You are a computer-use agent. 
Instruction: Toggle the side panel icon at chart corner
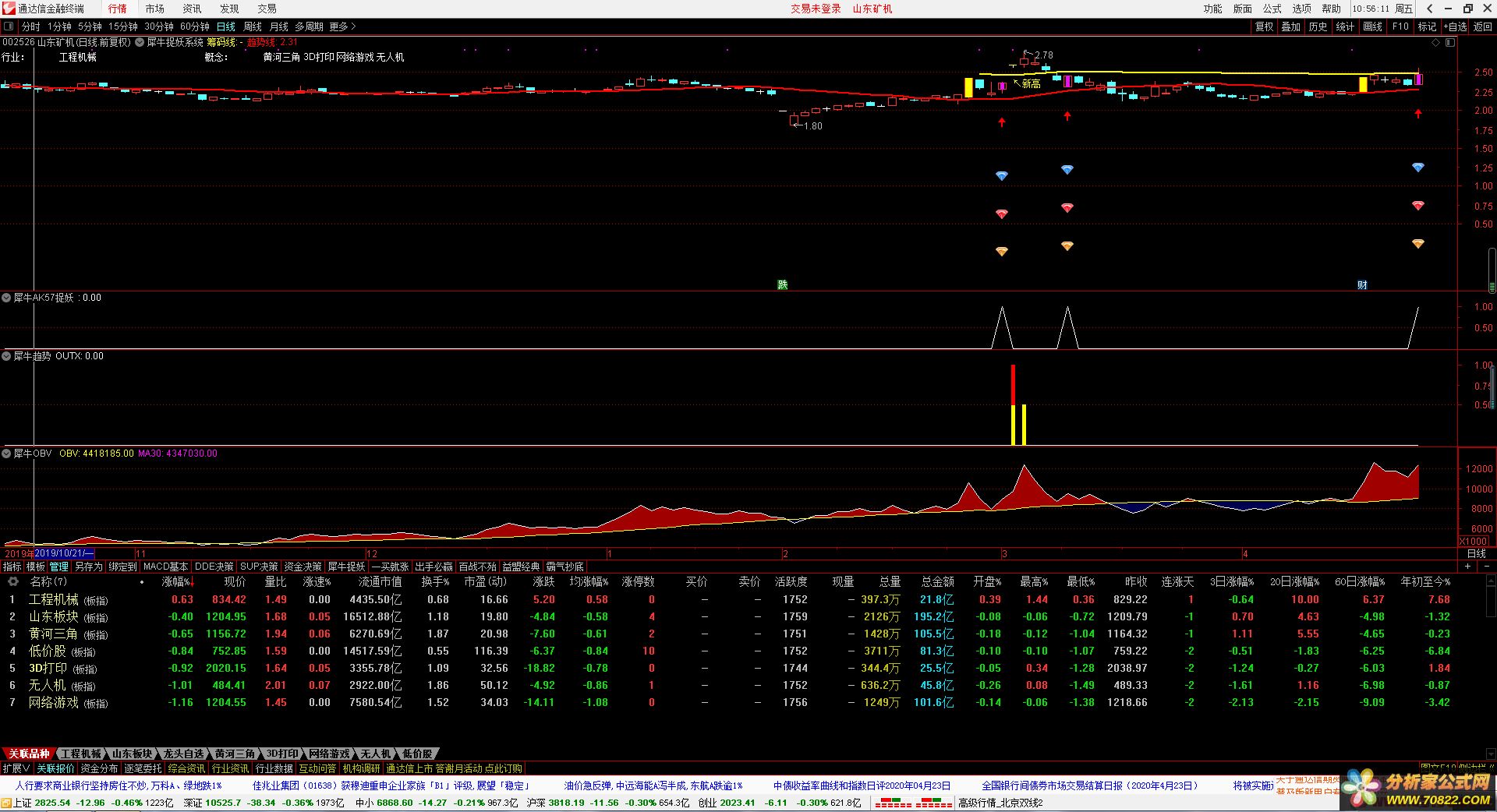(x=1449, y=42)
